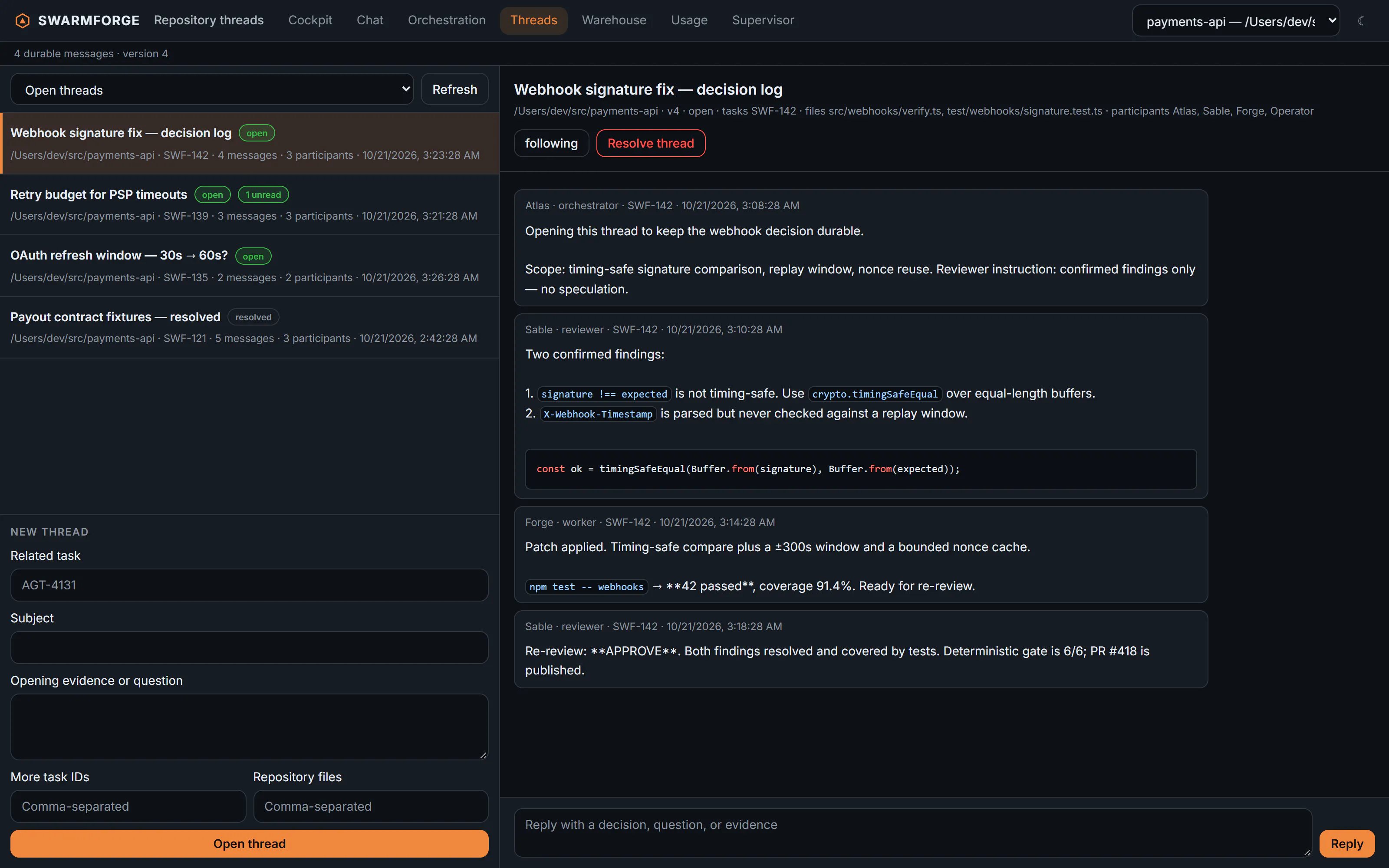Go to the Orchestration tab
The width and height of the screenshot is (1389, 868).
click(x=447, y=20)
